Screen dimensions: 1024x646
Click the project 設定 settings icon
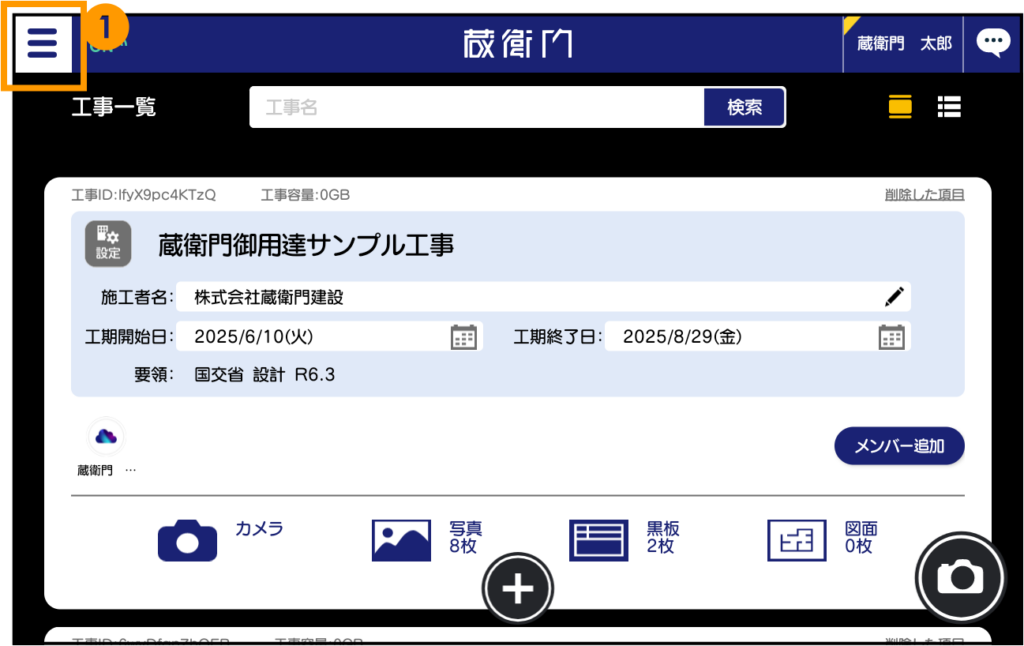108,244
